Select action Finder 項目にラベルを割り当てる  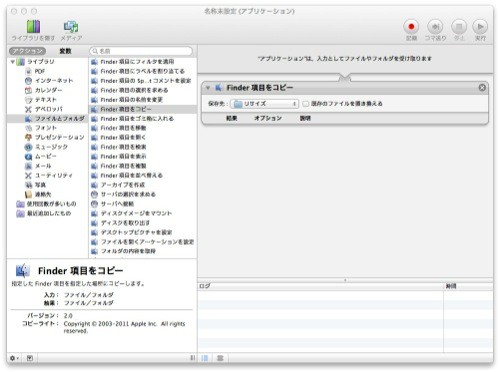pyautogui.click(x=143, y=71)
